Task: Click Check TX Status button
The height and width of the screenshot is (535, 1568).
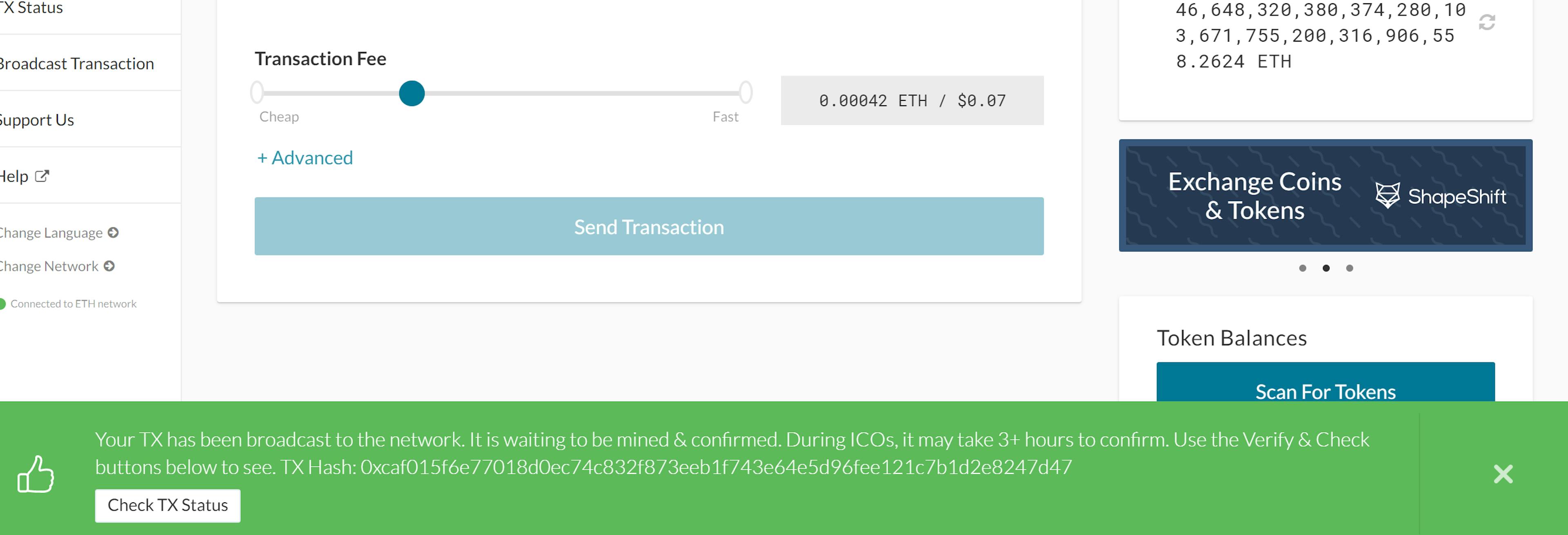Action: (x=167, y=505)
